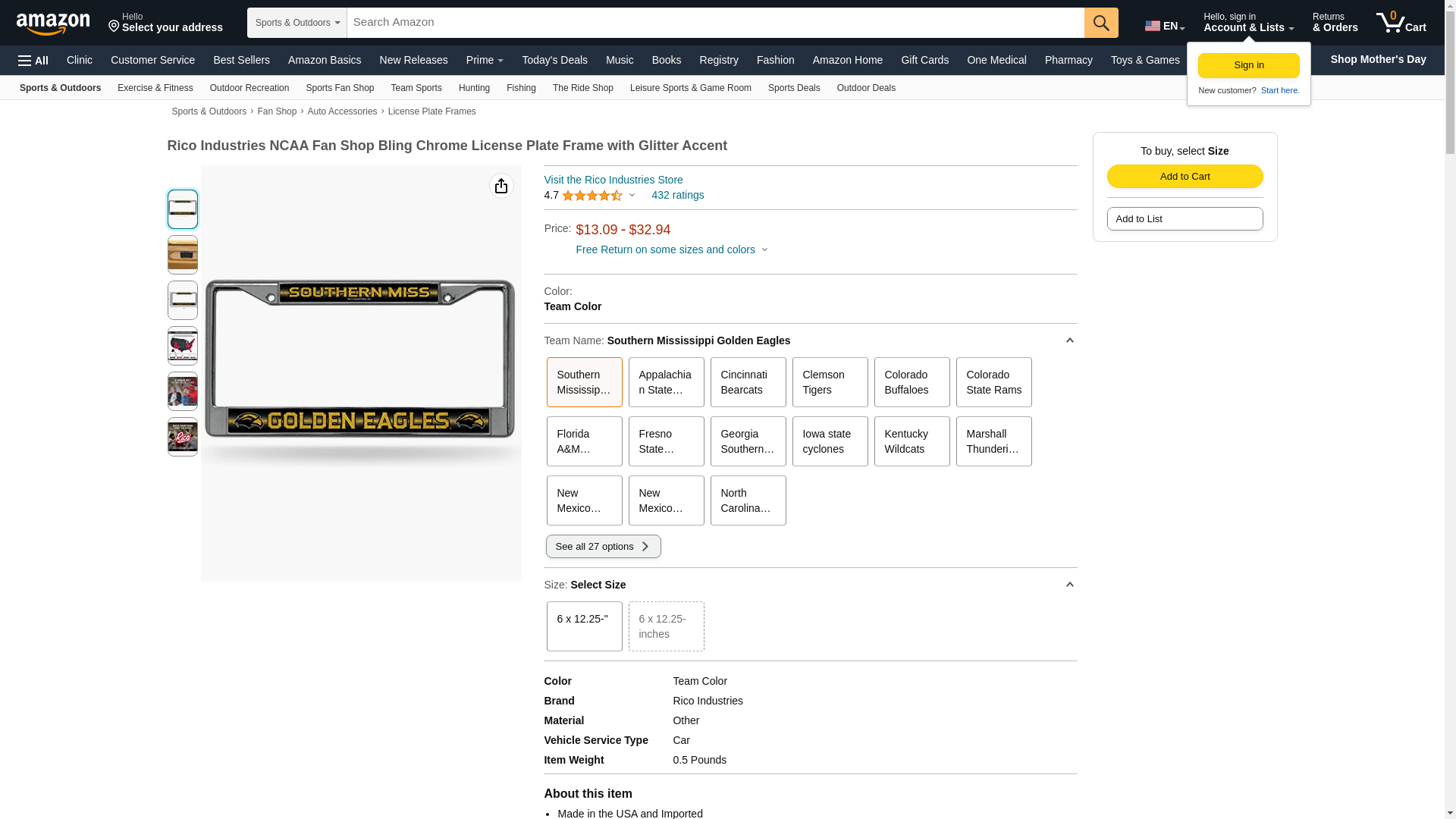Open the All hamburger menu
Image resolution: width=1456 pixels, height=819 pixels.
33,61
